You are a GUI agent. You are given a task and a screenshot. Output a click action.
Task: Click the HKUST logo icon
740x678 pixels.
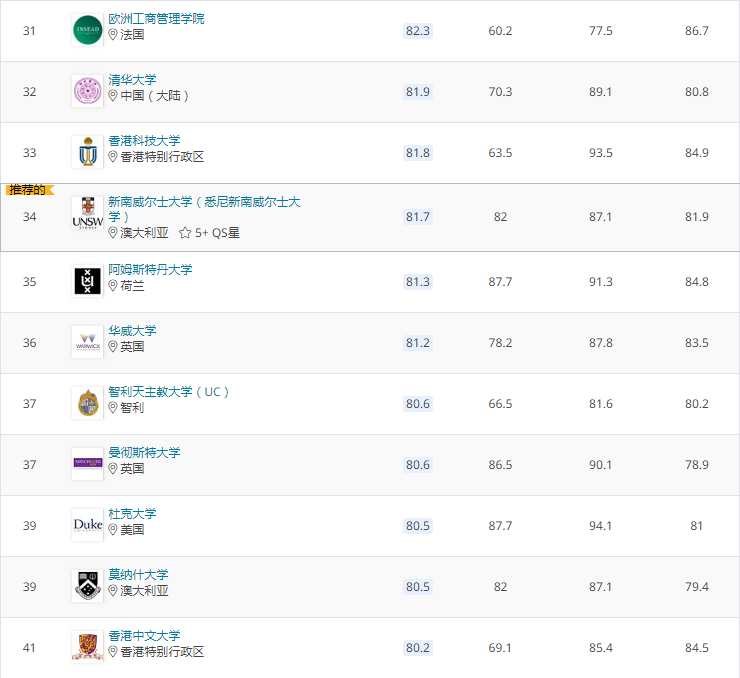(87, 153)
